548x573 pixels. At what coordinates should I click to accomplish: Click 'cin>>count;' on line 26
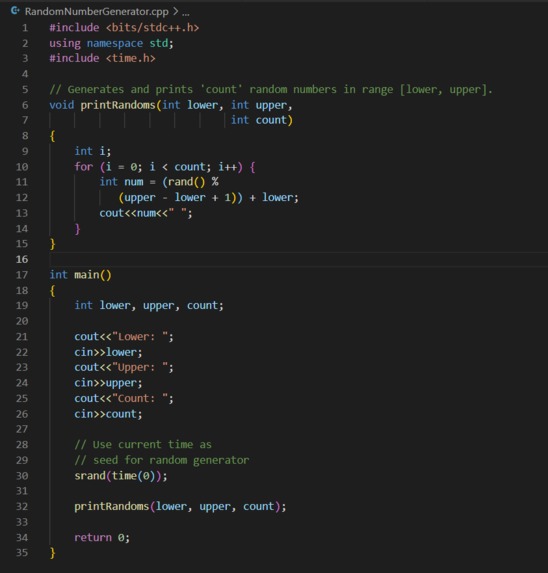109,414
